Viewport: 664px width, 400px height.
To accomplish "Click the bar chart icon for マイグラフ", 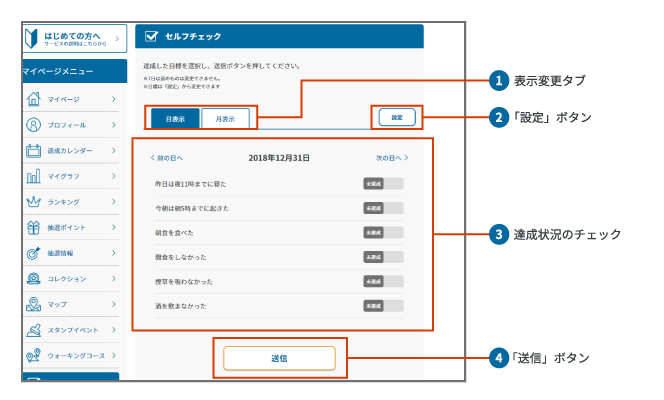I will click(33, 176).
